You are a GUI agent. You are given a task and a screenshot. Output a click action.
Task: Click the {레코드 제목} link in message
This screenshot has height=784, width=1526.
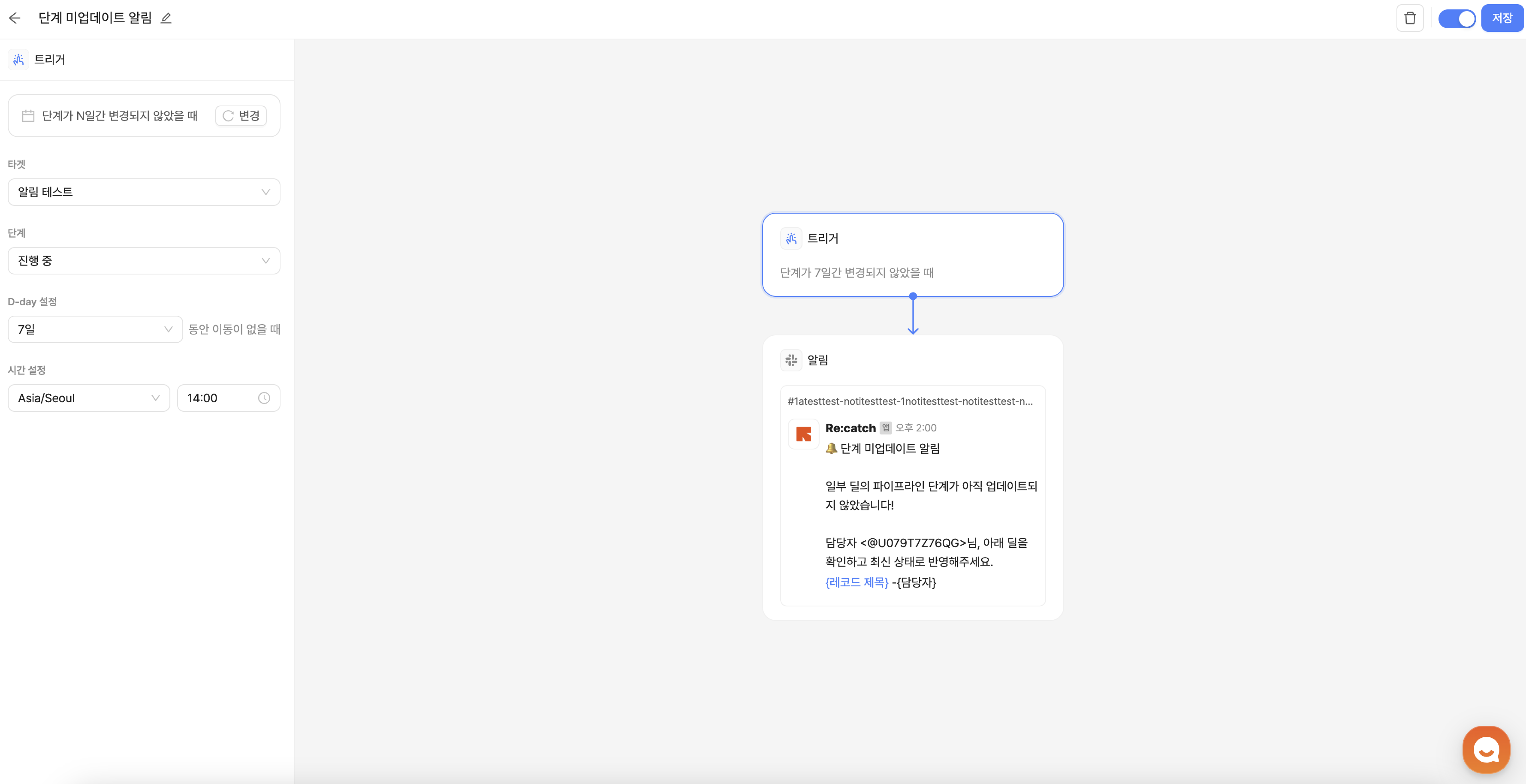click(x=857, y=582)
